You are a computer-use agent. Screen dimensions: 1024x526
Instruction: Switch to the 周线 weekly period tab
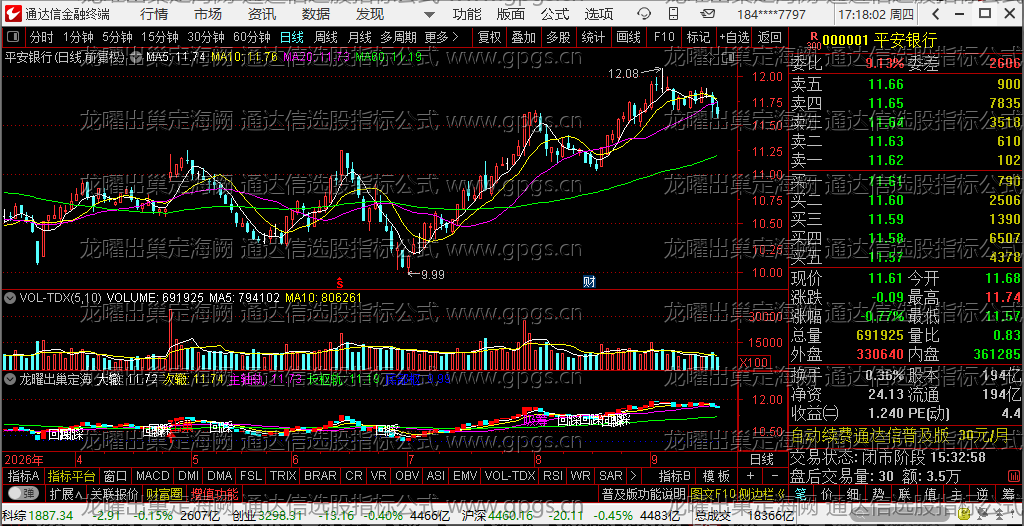[x=325, y=37]
